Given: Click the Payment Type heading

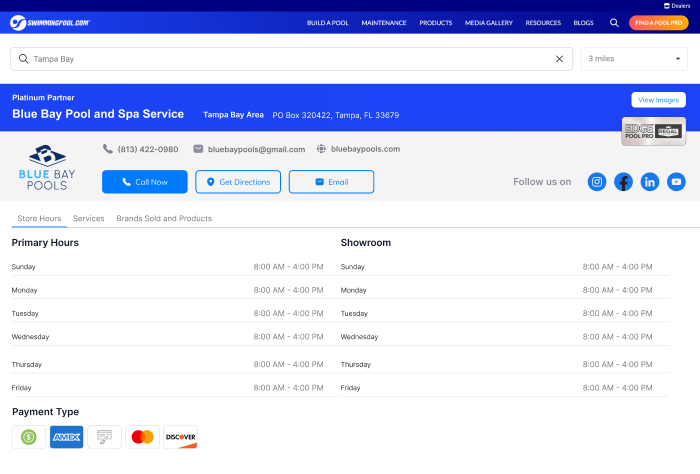Looking at the screenshot, I should click(x=46, y=412).
